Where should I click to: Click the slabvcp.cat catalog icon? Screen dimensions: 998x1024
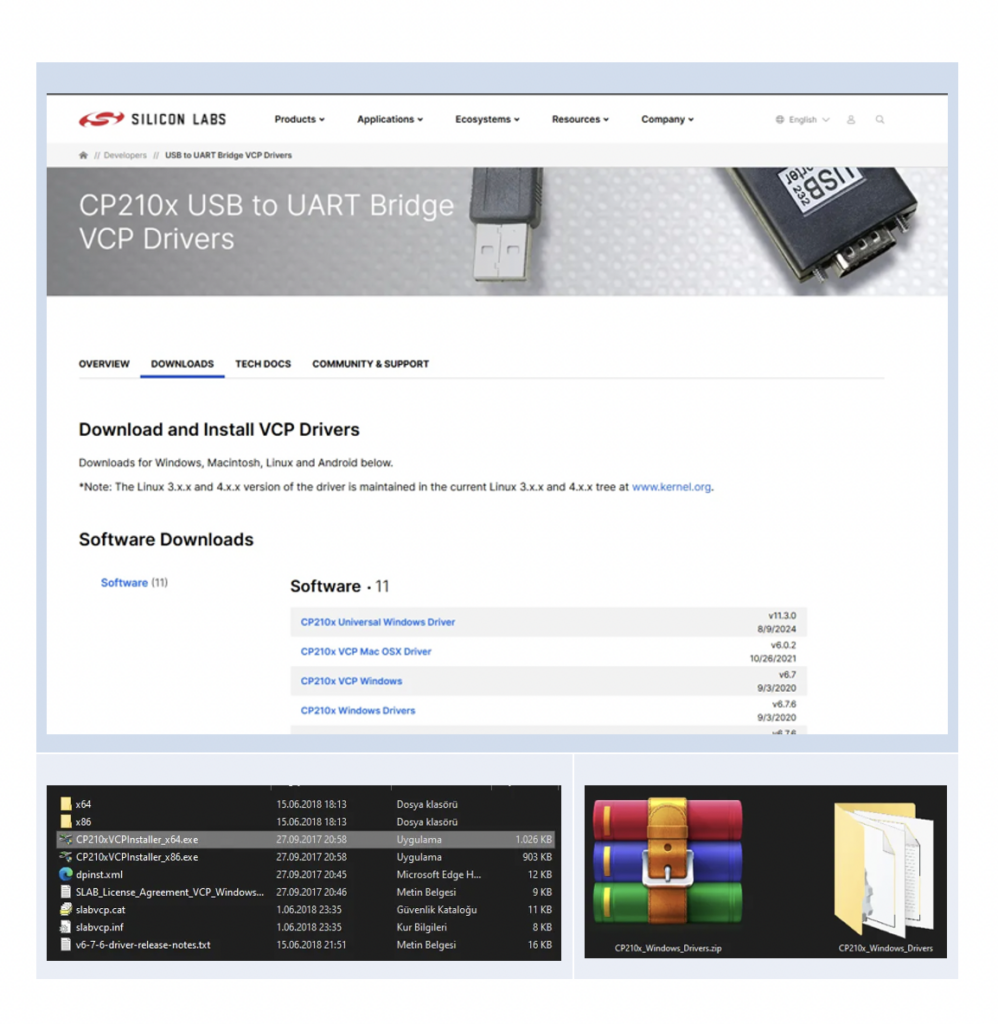pyautogui.click(x=65, y=910)
